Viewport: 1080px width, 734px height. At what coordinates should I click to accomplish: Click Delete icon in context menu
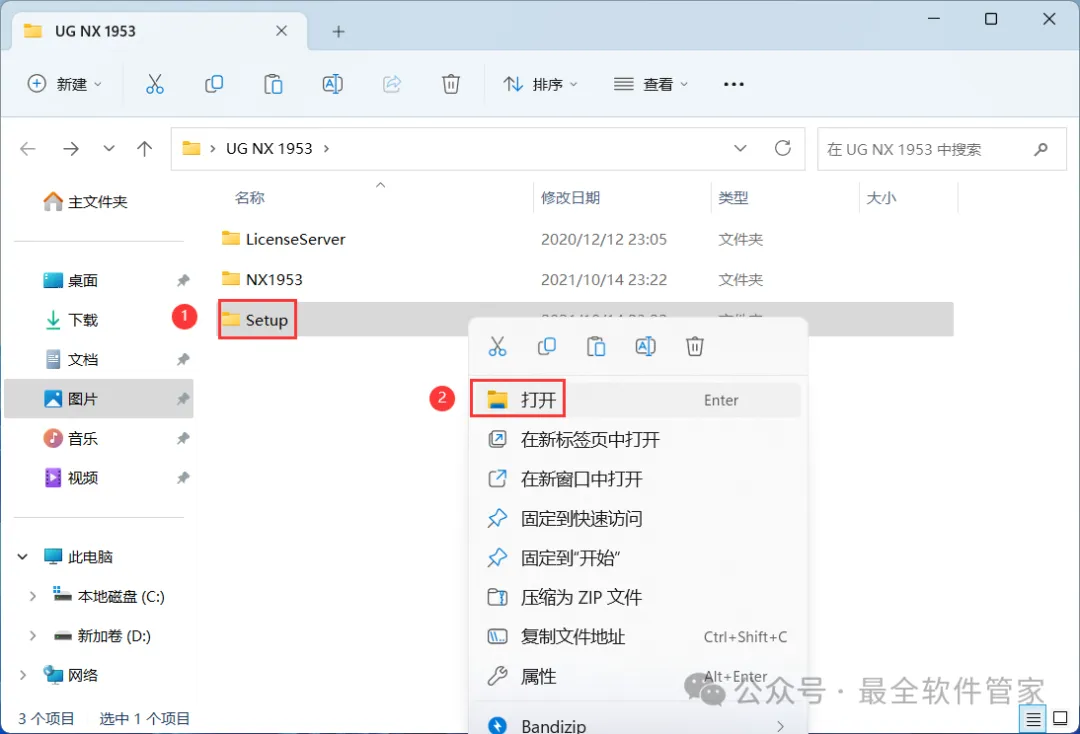[x=694, y=346]
